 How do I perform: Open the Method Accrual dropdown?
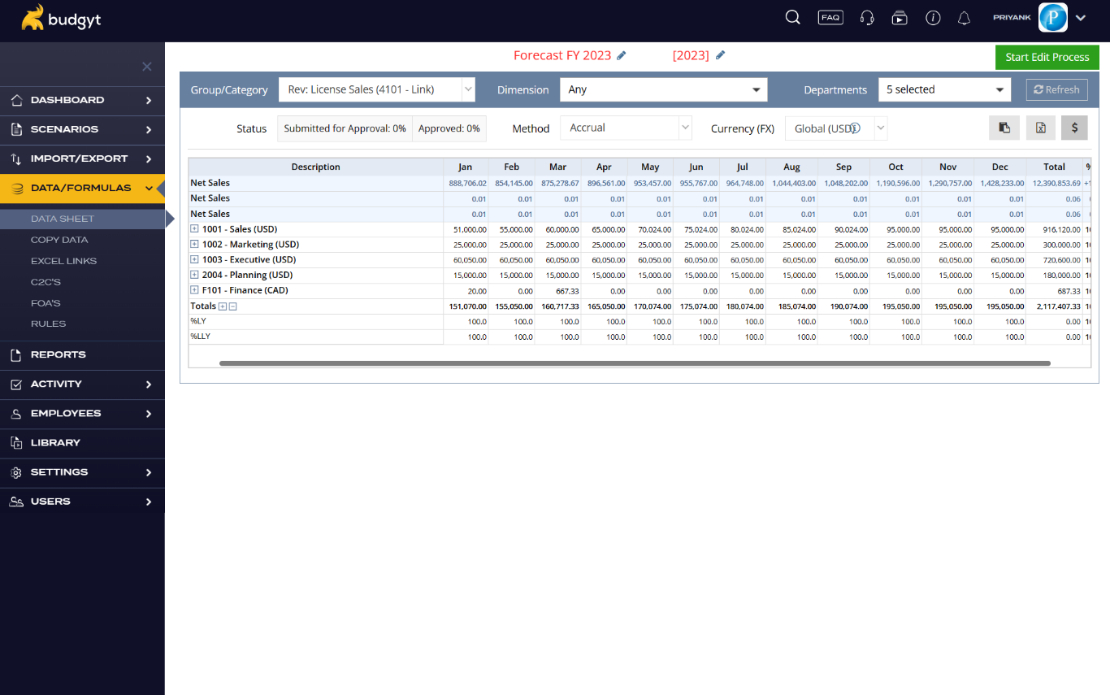(x=626, y=128)
